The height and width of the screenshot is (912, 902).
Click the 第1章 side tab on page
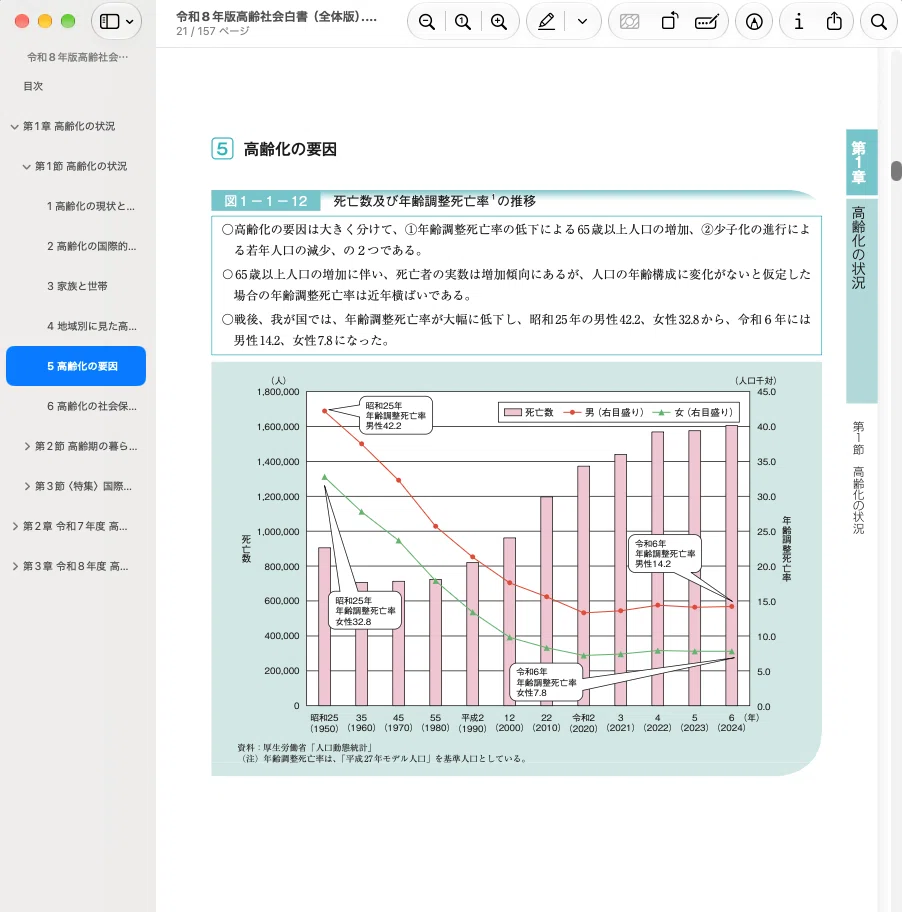[x=860, y=162]
